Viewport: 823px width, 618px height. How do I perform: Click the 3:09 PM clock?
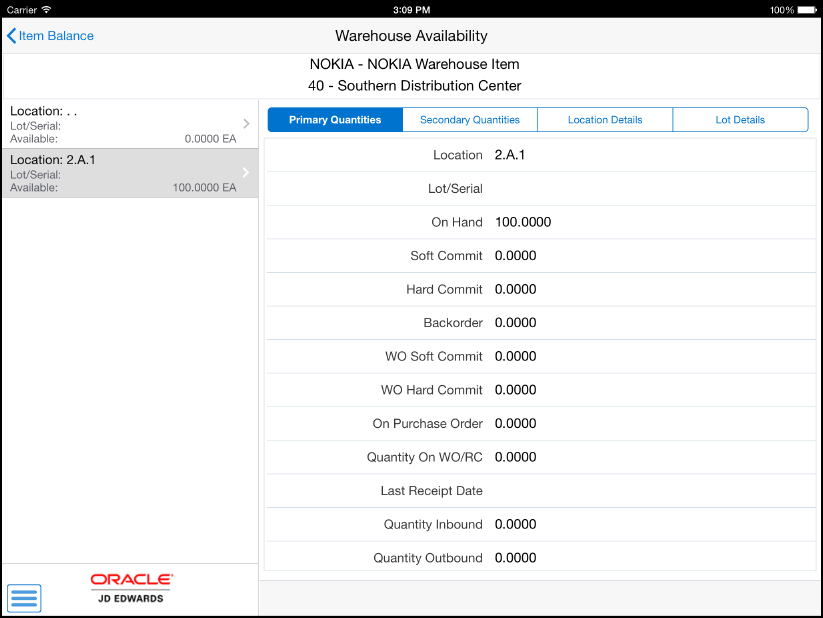(412, 10)
